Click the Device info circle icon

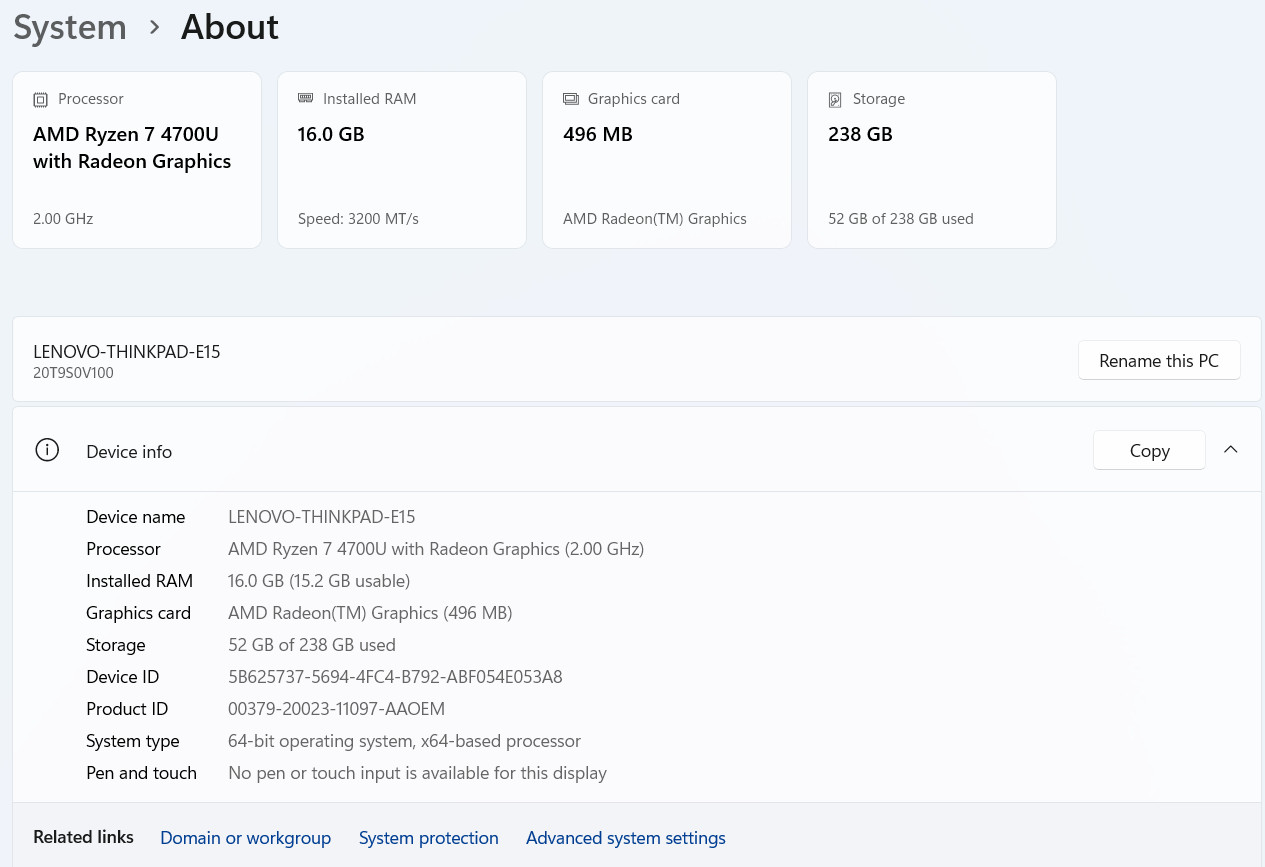[47, 450]
